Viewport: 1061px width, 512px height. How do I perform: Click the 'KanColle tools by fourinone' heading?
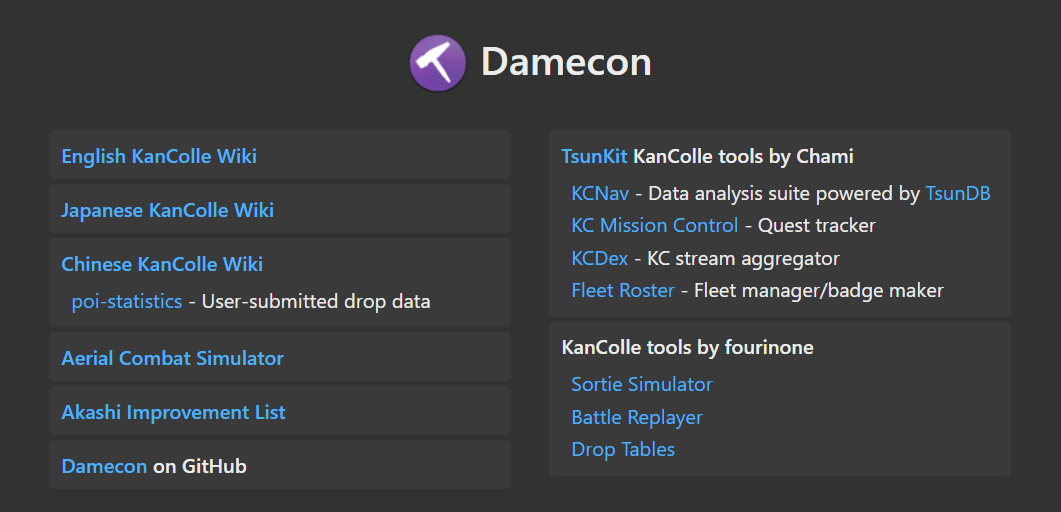point(687,347)
